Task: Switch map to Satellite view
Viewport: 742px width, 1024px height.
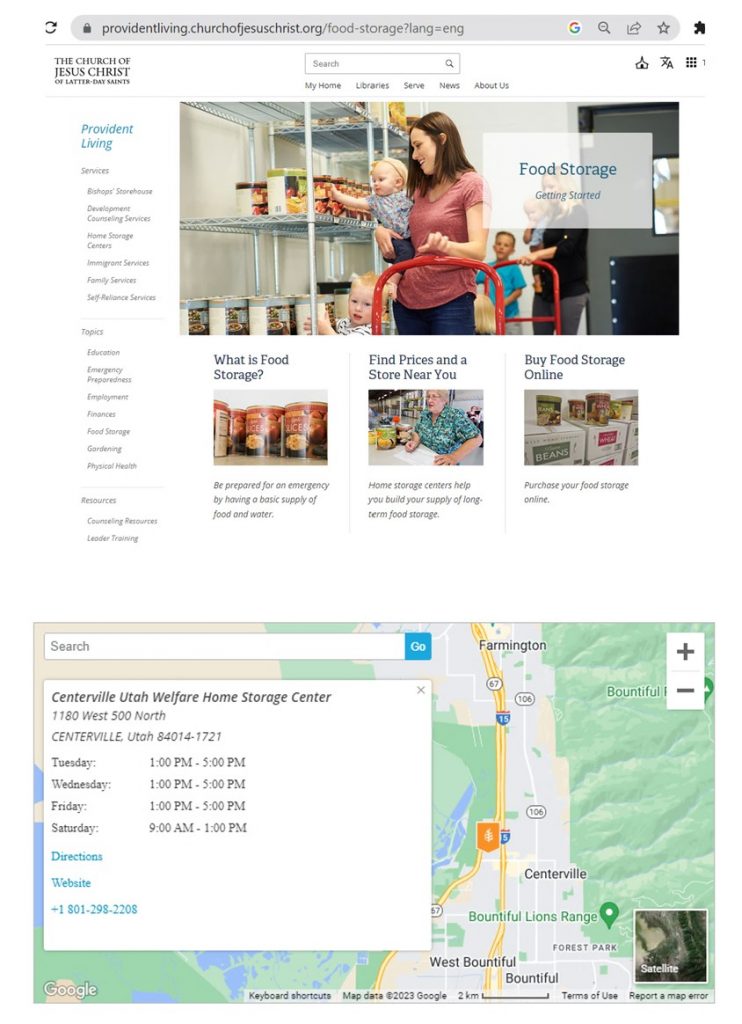Action: click(x=671, y=946)
